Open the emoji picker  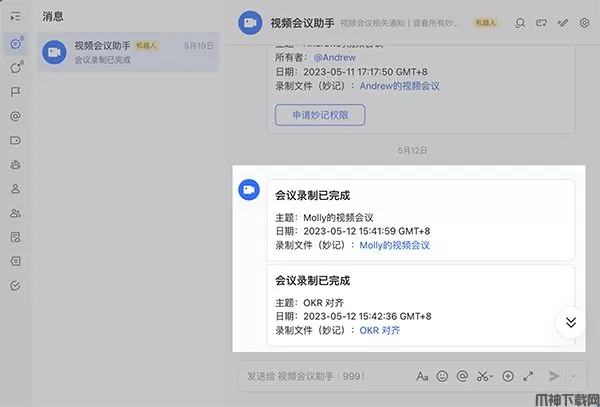pos(442,376)
